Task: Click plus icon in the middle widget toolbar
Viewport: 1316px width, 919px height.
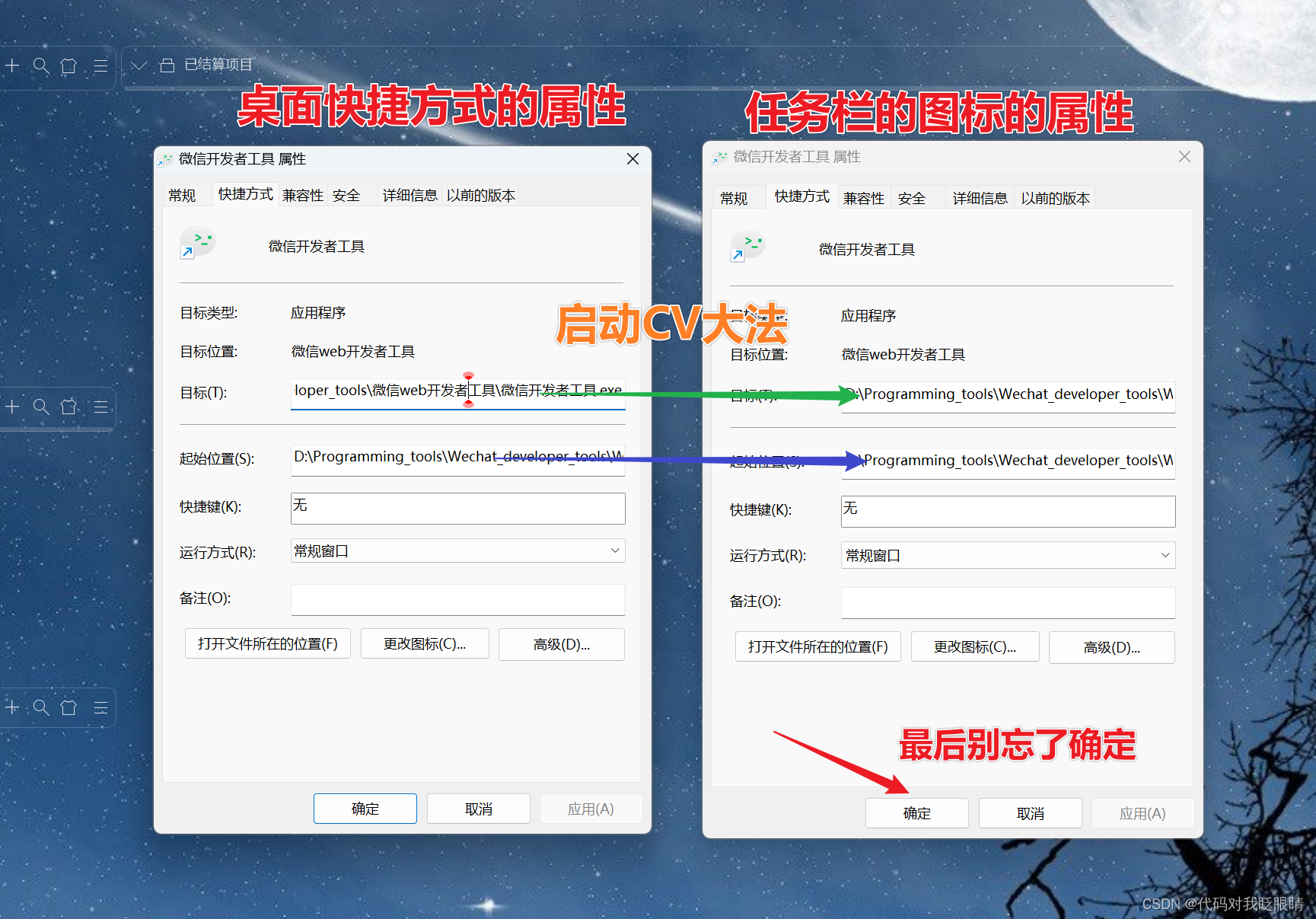Action: (x=12, y=407)
